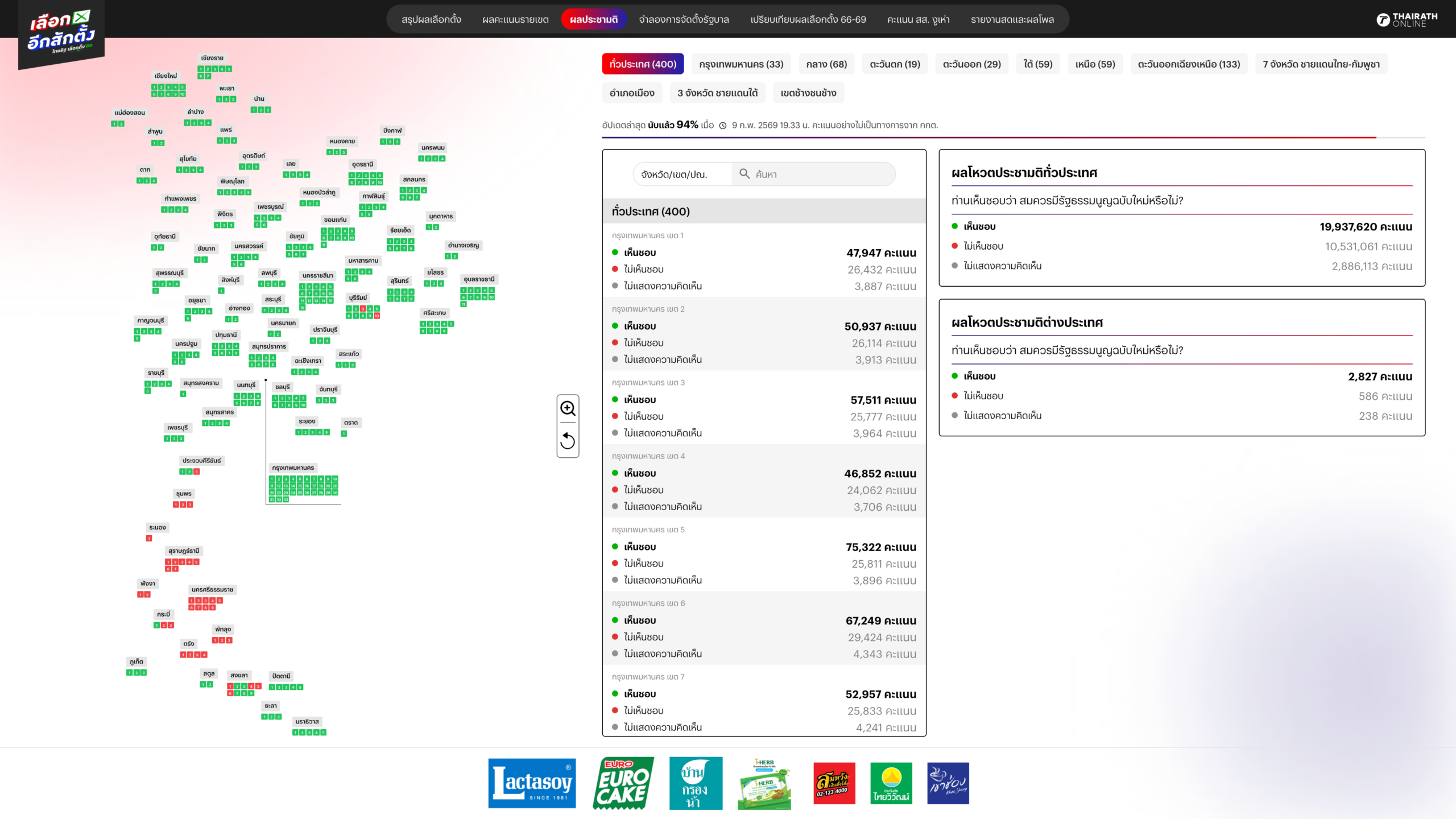Click the Thairath Online logo
The height and width of the screenshot is (819, 1456).
1407,20
